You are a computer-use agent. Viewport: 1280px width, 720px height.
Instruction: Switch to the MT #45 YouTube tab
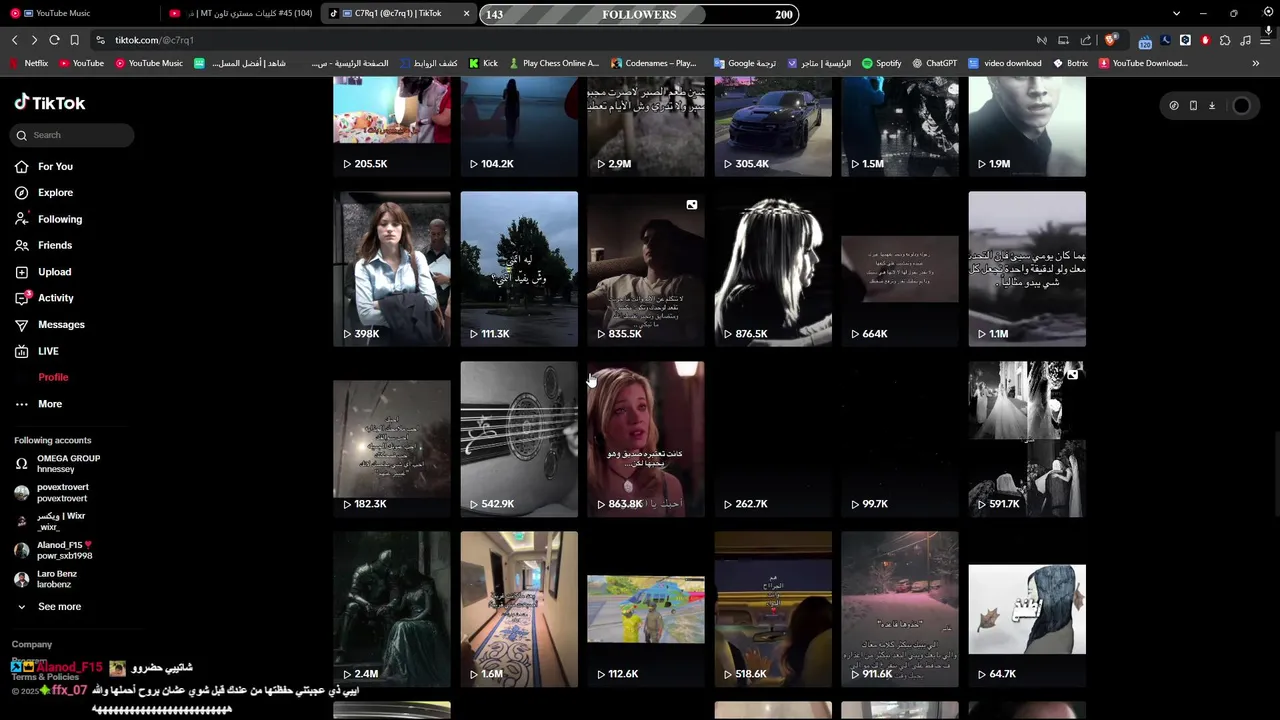click(x=240, y=13)
